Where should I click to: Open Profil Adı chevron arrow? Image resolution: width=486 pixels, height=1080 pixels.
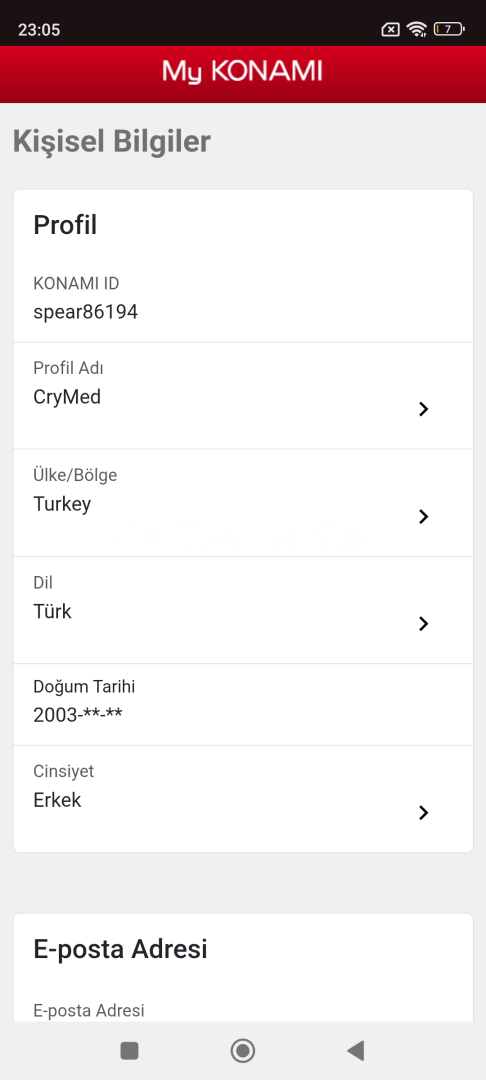click(x=423, y=409)
